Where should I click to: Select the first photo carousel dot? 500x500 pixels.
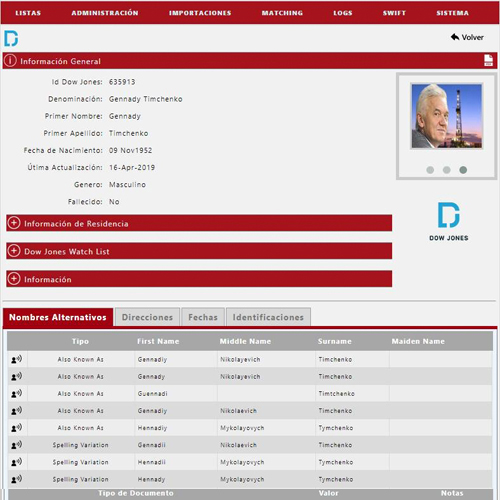point(430,170)
